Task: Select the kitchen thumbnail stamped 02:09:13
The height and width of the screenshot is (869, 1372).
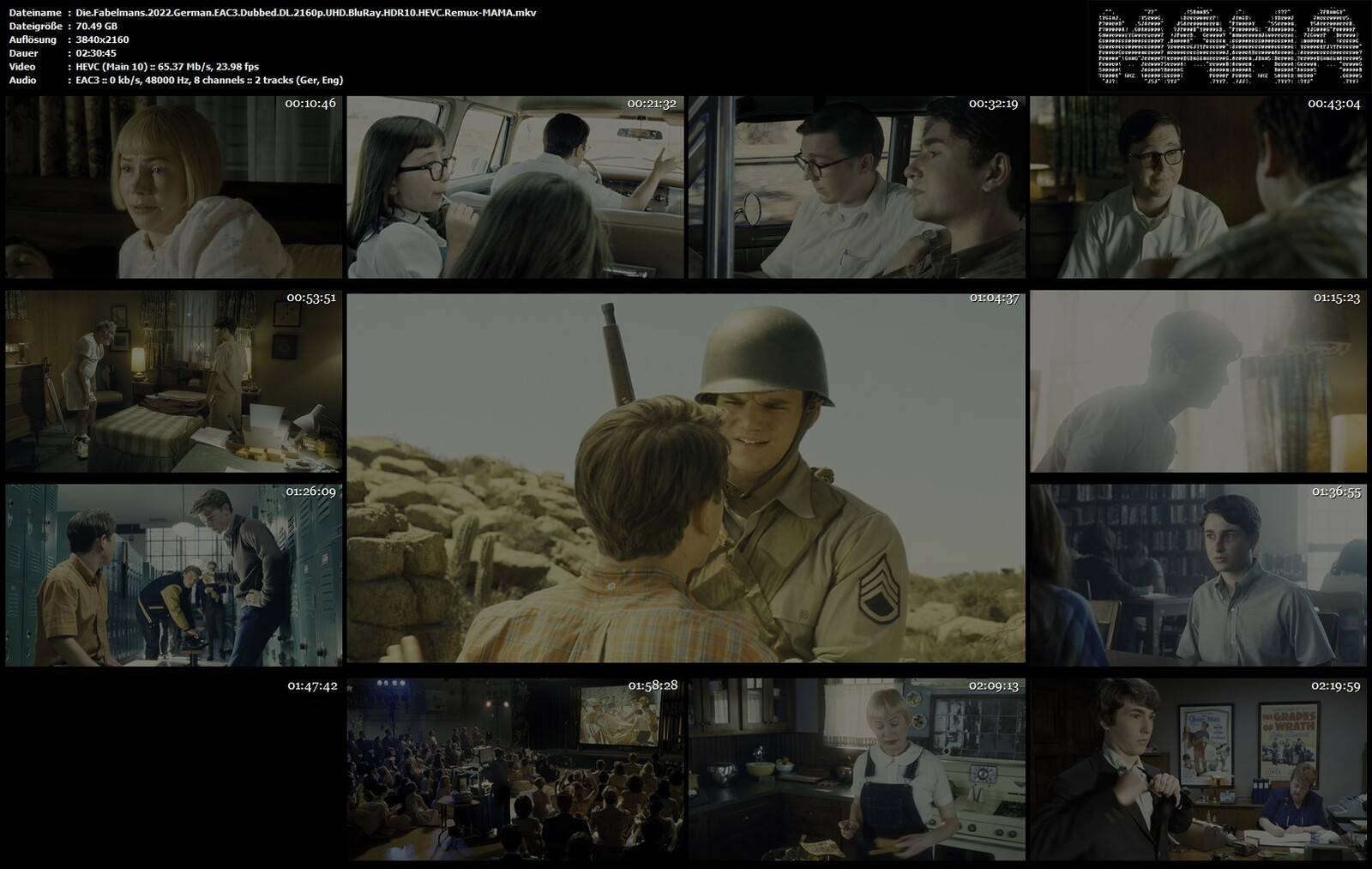Action: (857, 769)
